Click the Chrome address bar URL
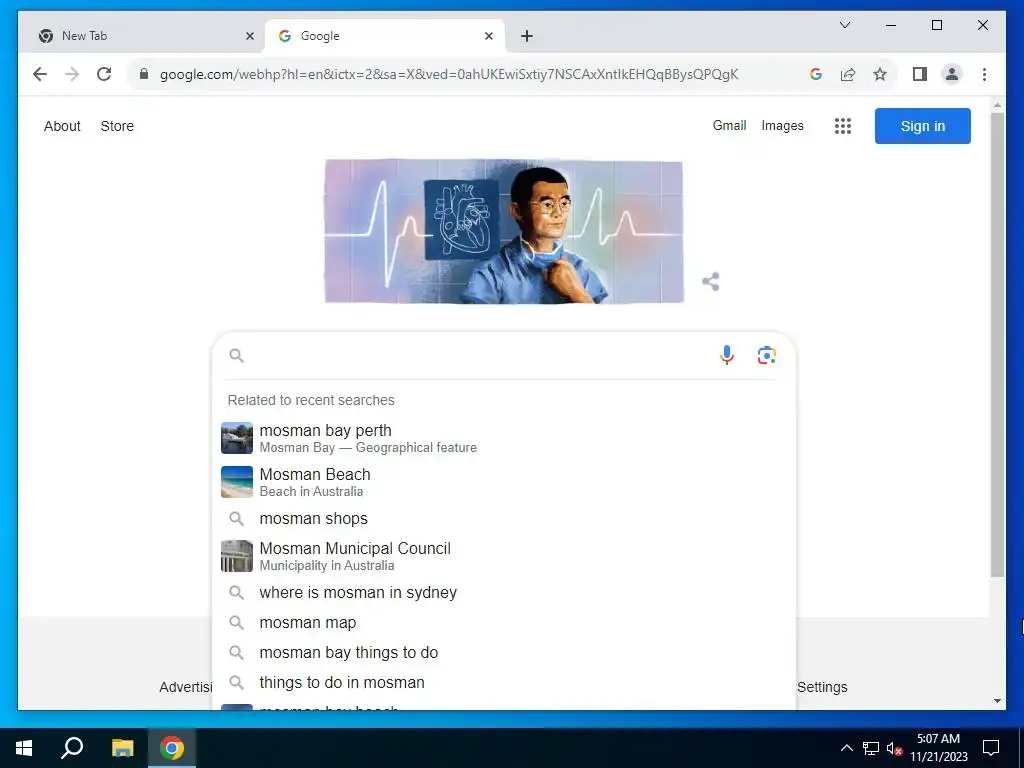This screenshot has height=768, width=1024. (x=449, y=74)
